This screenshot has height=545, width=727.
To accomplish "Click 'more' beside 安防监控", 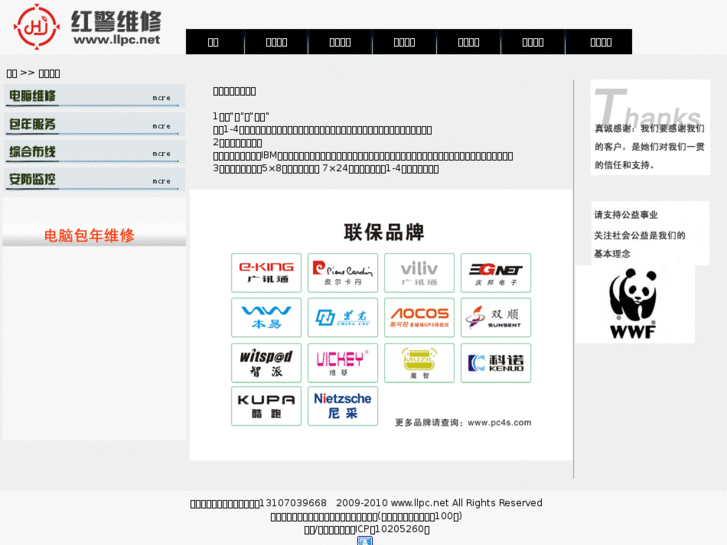I will pyautogui.click(x=161, y=181).
